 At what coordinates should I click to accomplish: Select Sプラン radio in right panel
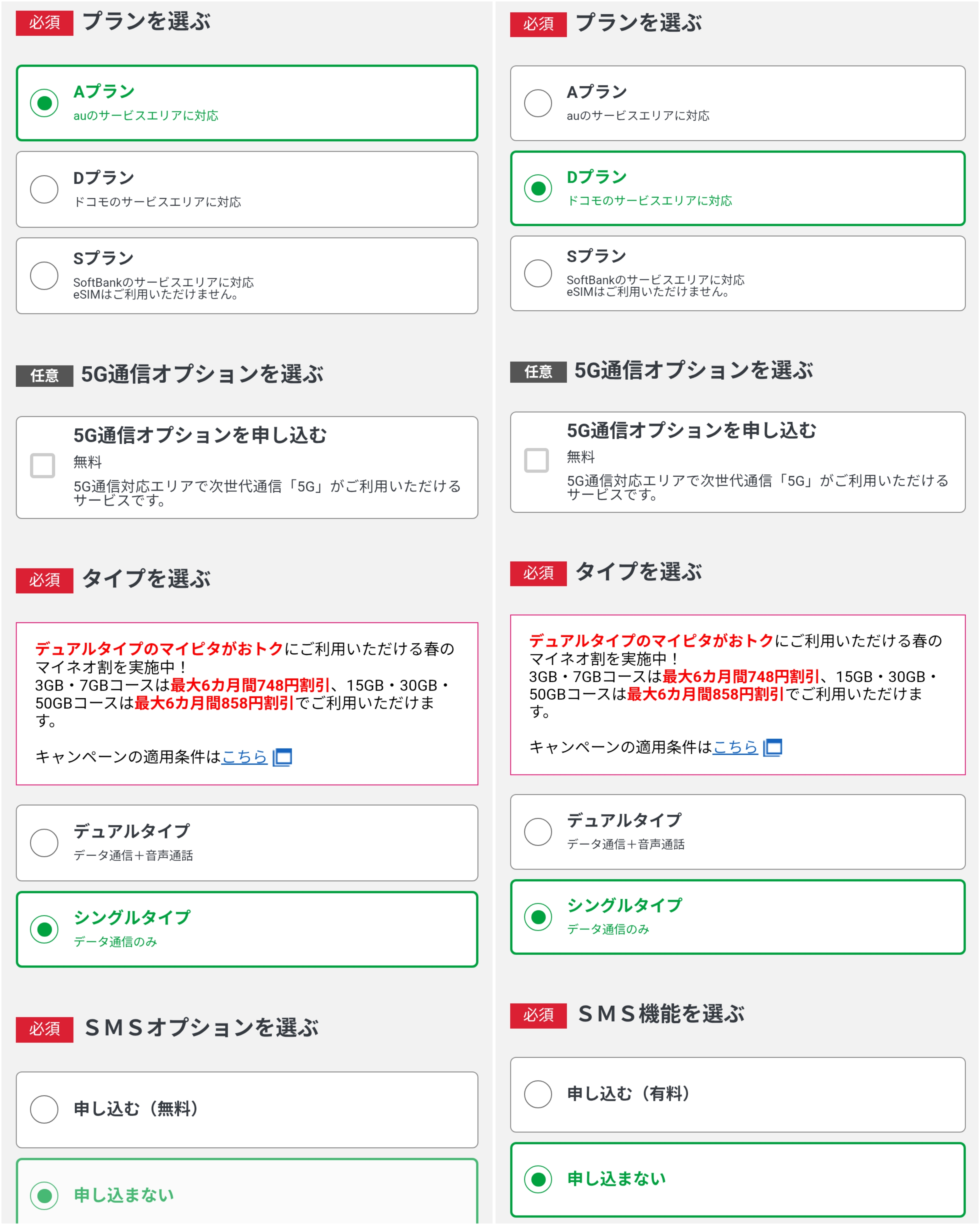[538, 273]
